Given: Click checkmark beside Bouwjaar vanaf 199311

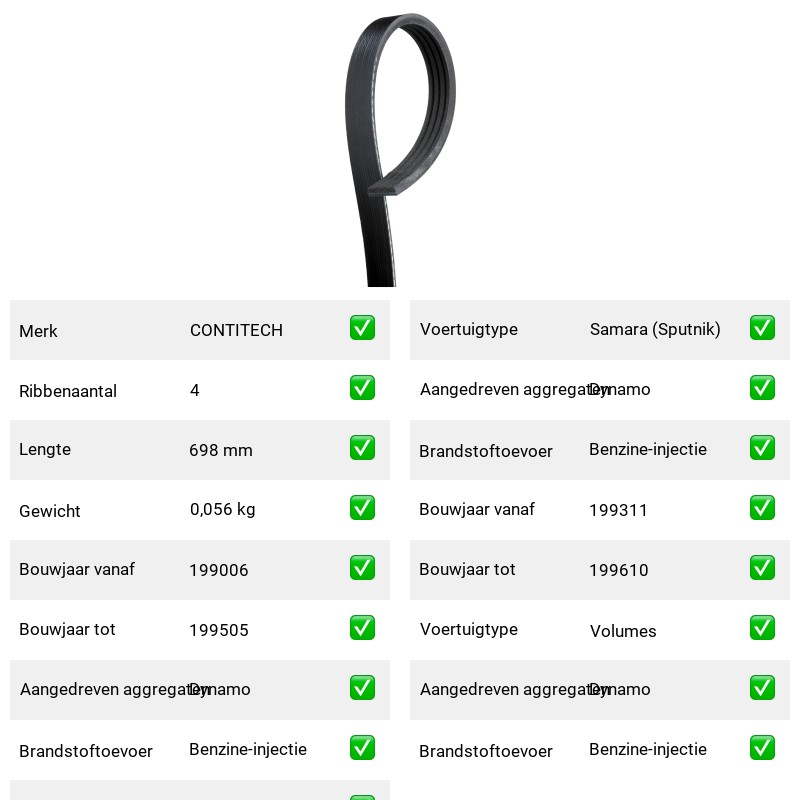Looking at the screenshot, I should coord(762,508).
